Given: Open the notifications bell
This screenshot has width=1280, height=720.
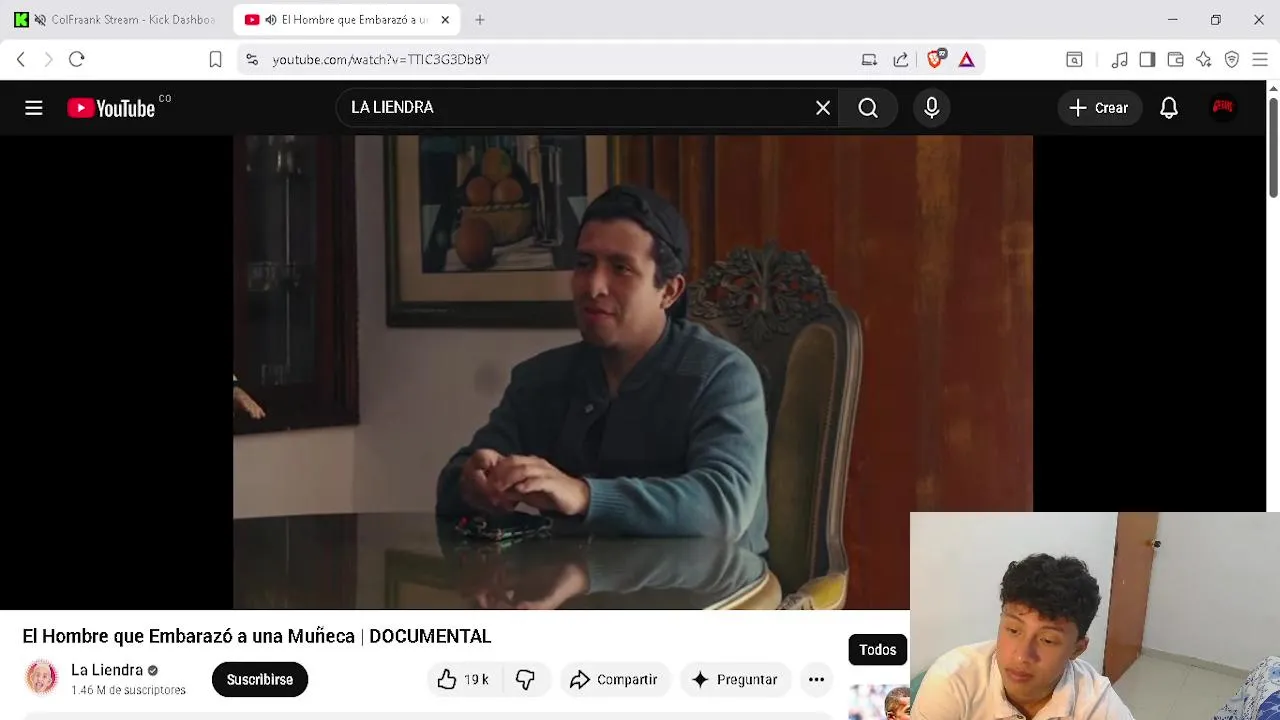Looking at the screenshot, I should (1169, 108).
